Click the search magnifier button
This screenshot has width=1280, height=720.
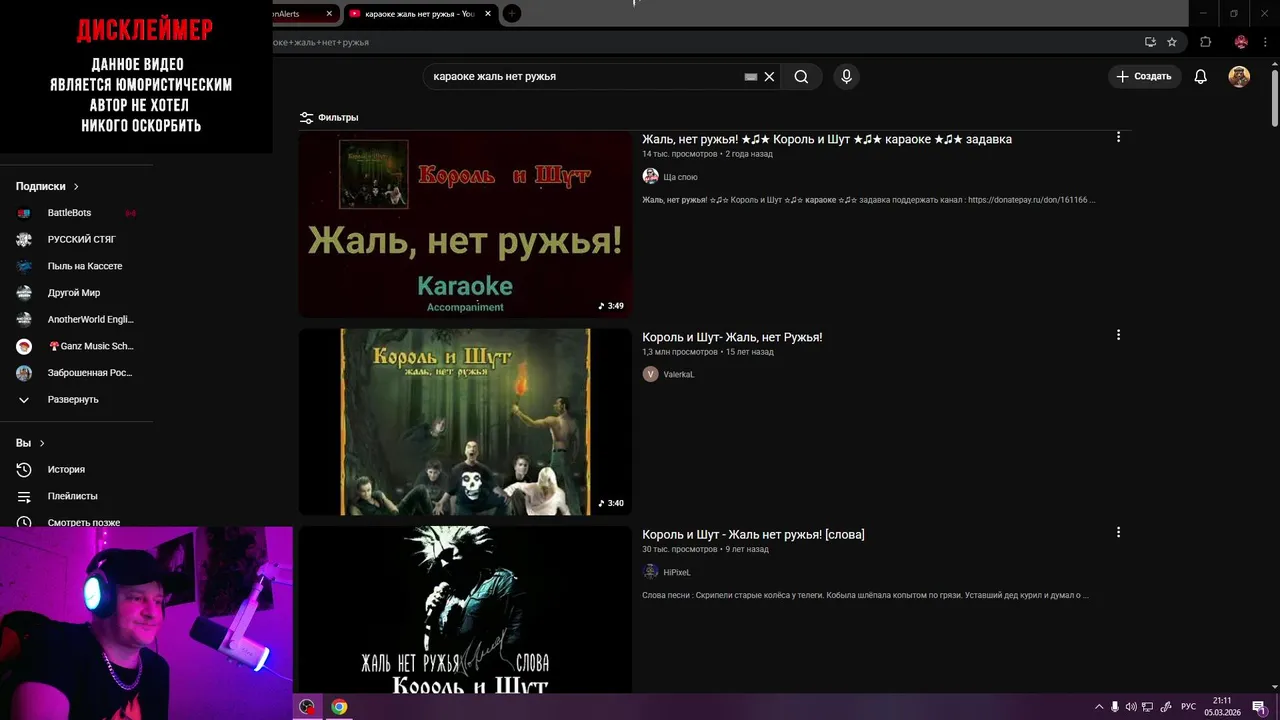pos(801,77)
